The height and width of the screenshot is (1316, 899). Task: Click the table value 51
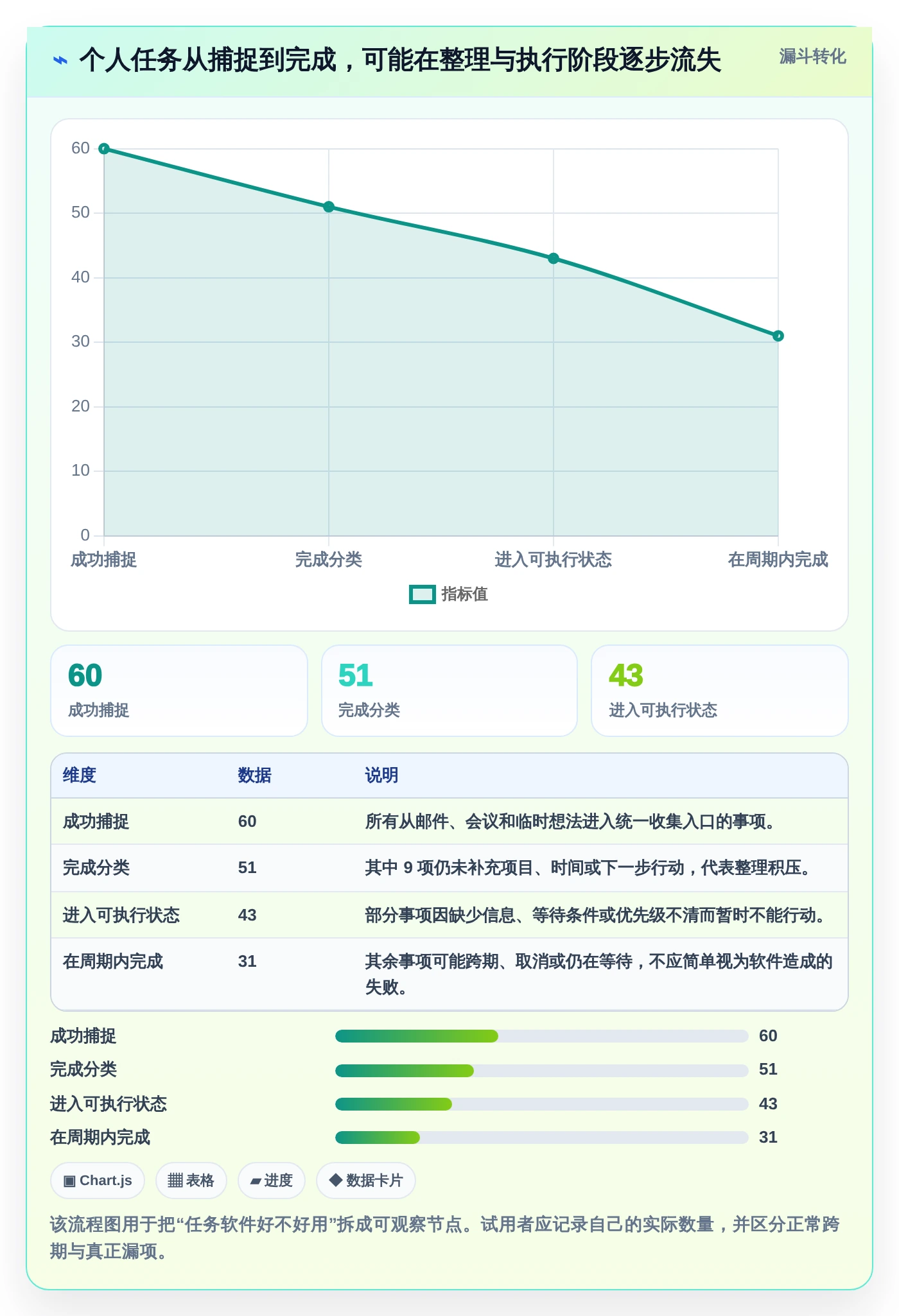click(247, 868)
